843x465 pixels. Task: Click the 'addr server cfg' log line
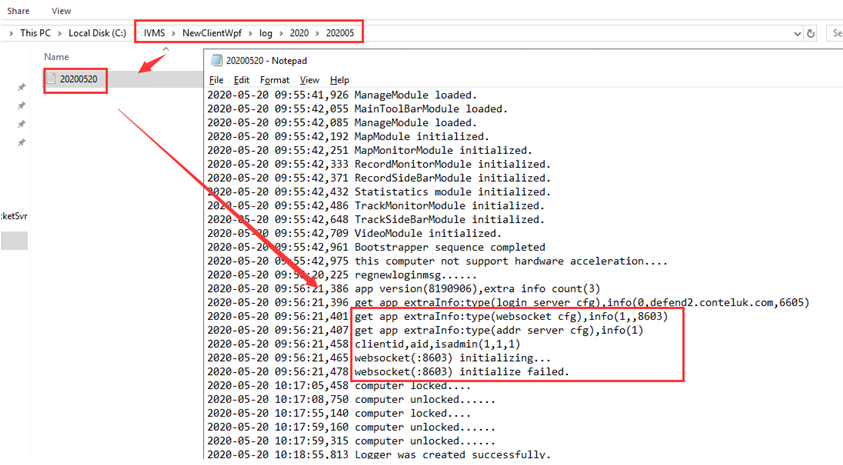[425, 331]
